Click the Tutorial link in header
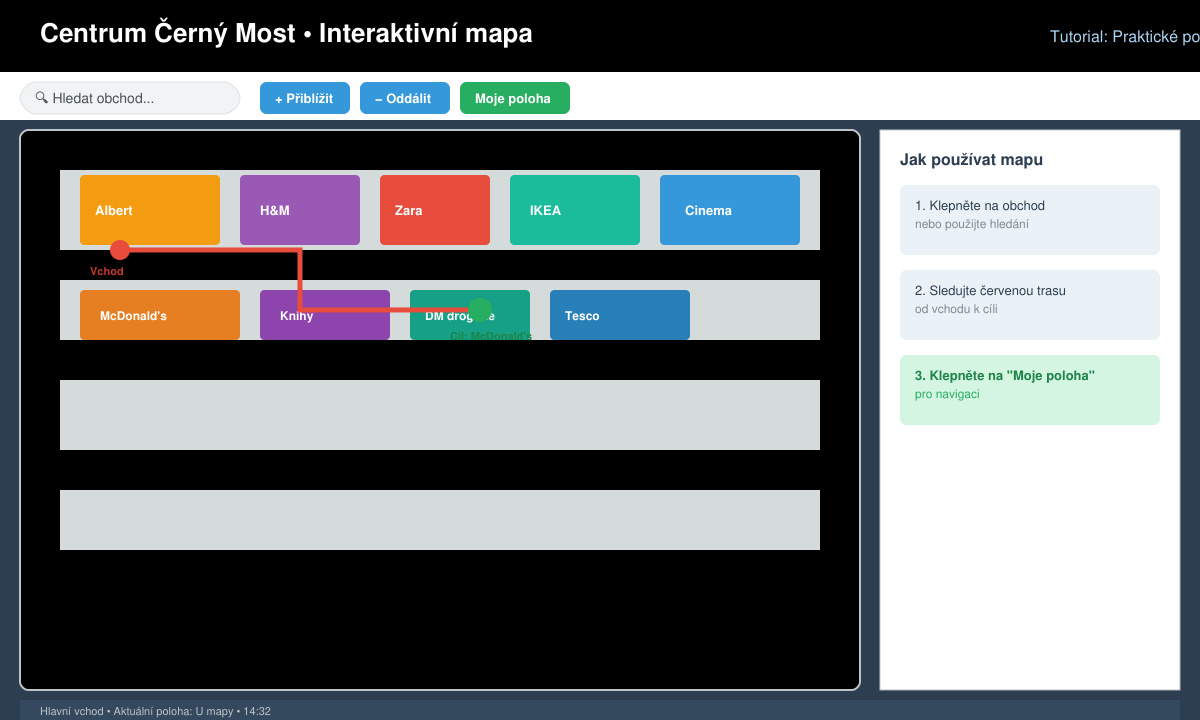Viewport: 1200px width, 720px height. click(1124, 36)
